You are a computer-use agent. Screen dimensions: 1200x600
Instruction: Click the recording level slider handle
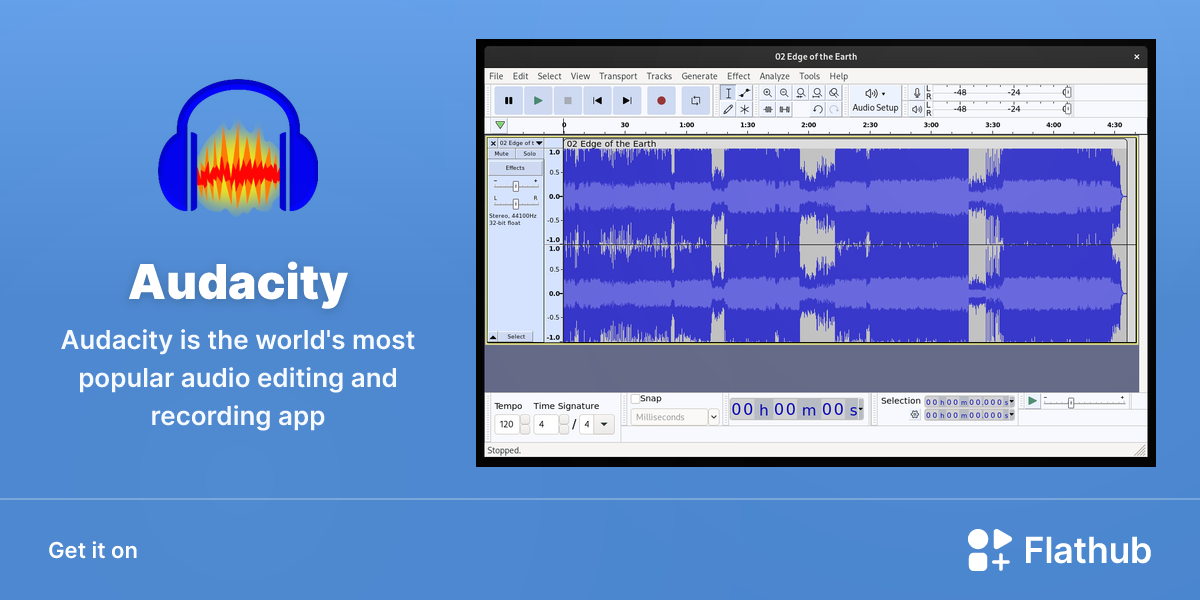click(1067, 92)
